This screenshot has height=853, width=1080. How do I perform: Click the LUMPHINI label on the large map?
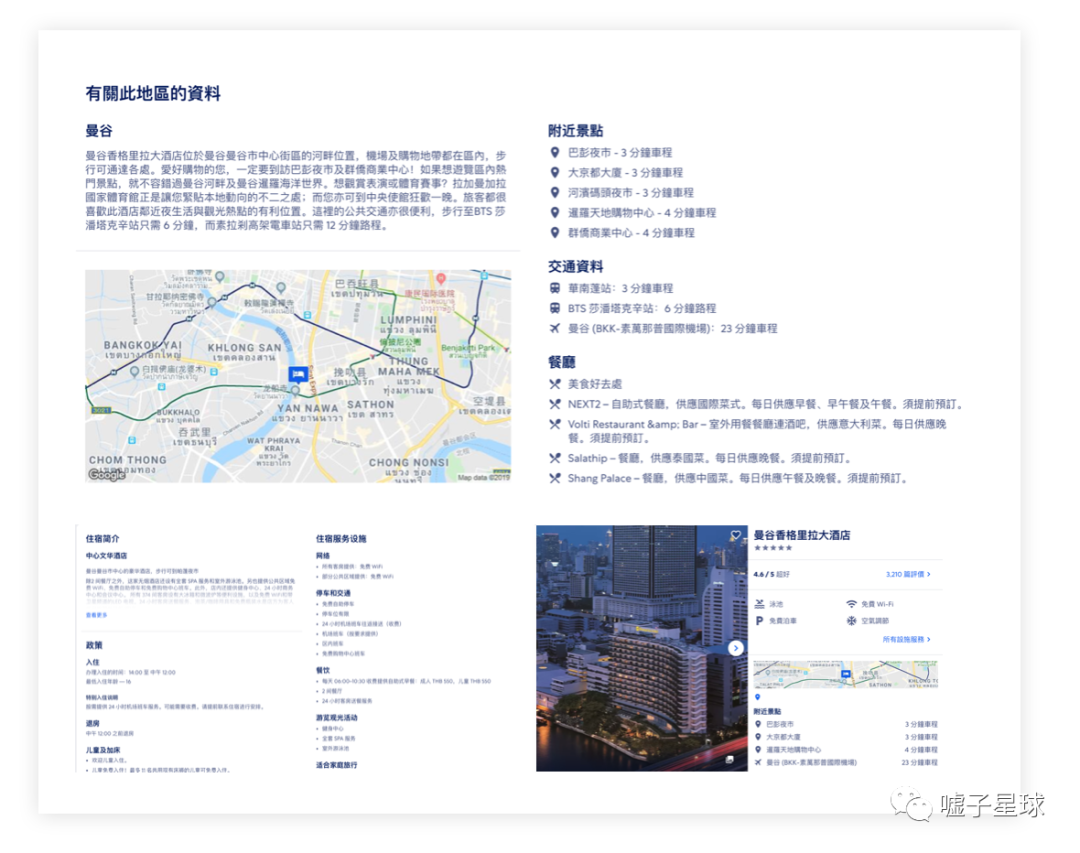pos(408,320)
